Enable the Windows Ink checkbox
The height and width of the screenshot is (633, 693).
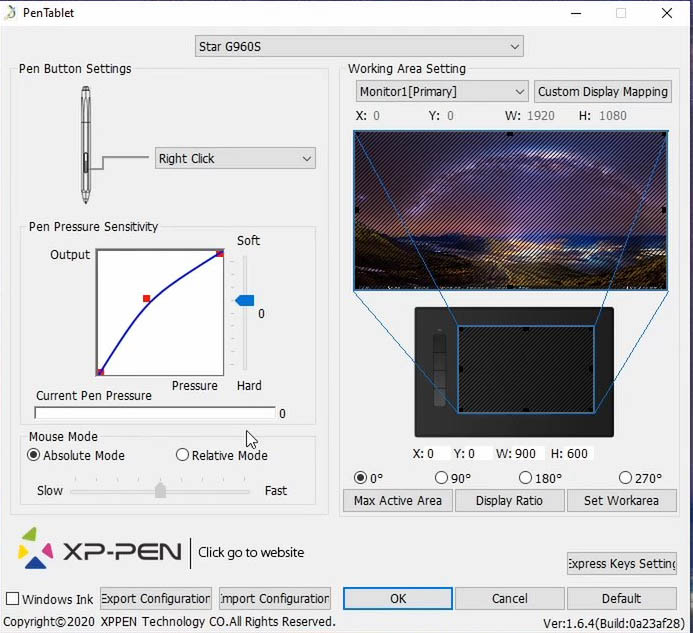tap(12, 599)
